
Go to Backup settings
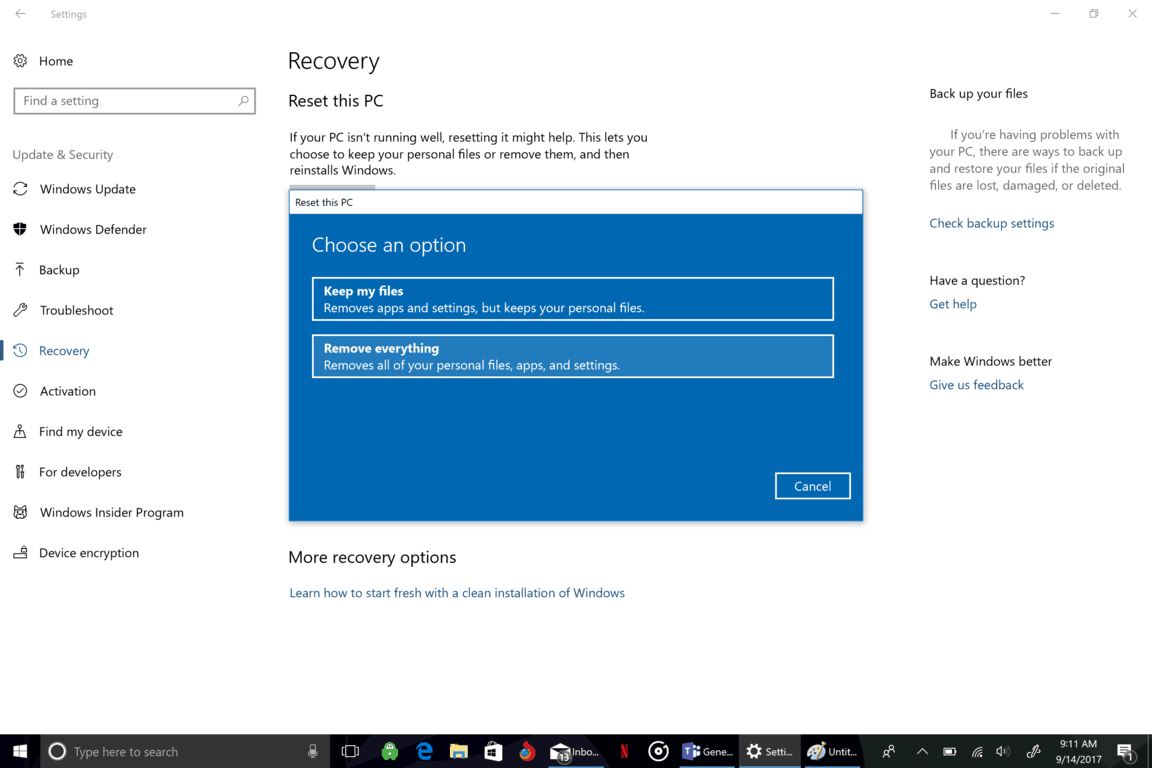click(59, 270)
